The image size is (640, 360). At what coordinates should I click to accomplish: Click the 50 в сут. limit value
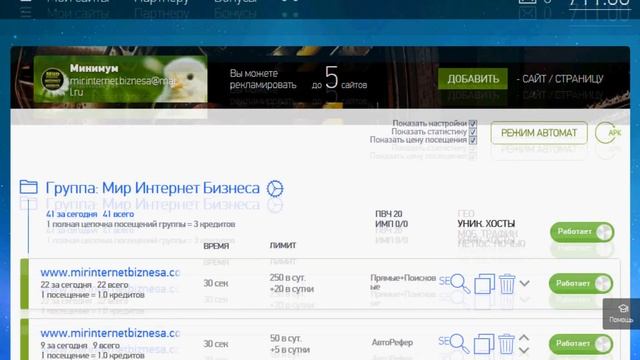point(285,338)
